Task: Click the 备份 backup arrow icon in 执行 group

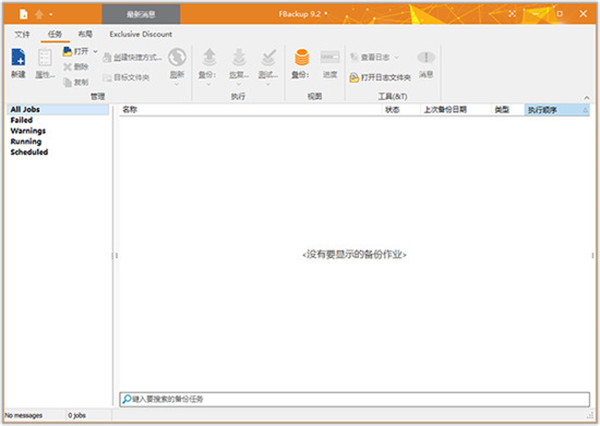Action: coord(210,60)
